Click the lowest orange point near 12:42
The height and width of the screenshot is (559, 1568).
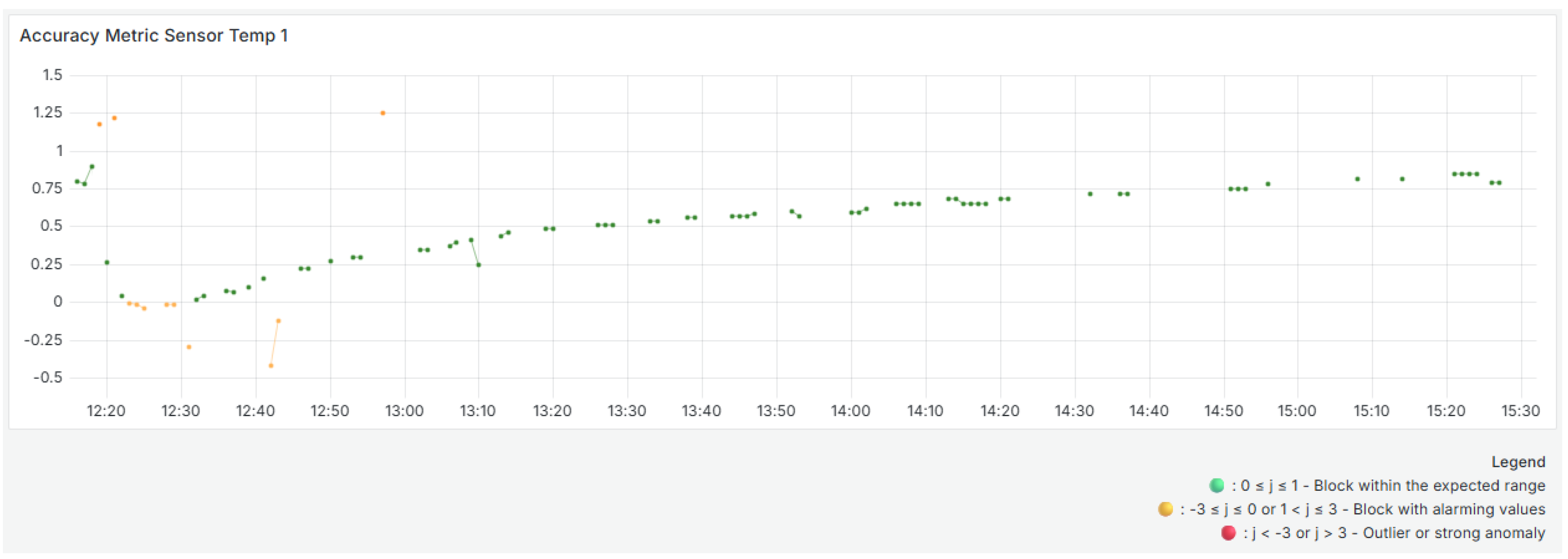coord(271,365)
